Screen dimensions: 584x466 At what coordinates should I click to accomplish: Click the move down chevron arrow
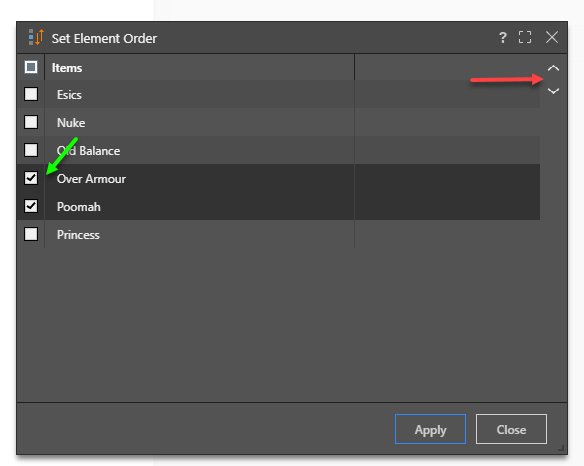point(553,91)
